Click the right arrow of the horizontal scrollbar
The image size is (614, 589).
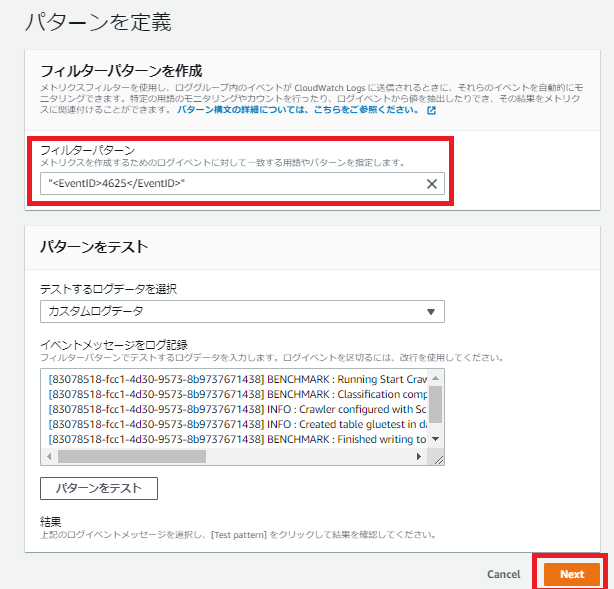pos(419,457)
